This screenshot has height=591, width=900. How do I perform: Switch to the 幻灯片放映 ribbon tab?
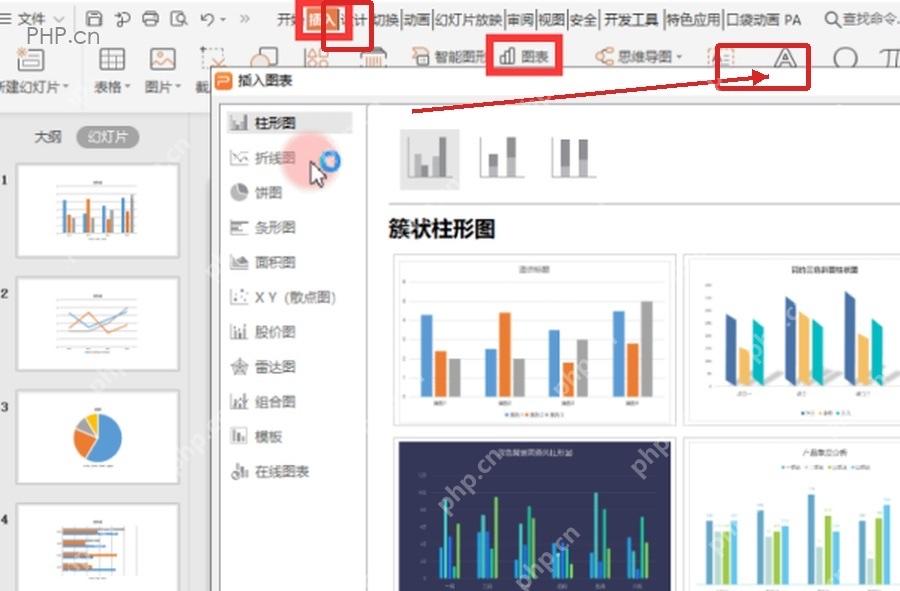point(468,20)
